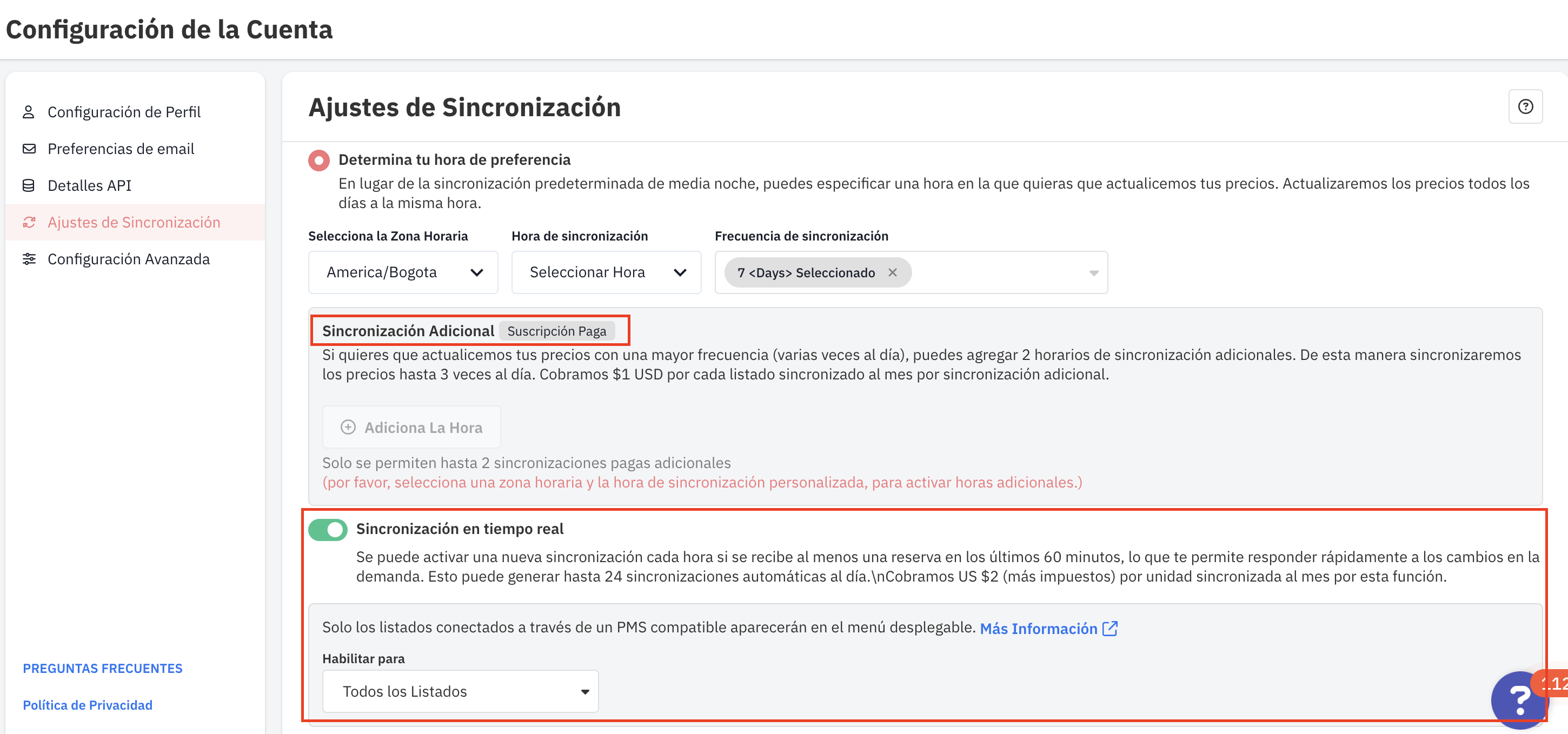Viewport: 1568px width, 734px height.
Task: Open the America/Bogota timezone dropdown
Action: tap(403, 272)
